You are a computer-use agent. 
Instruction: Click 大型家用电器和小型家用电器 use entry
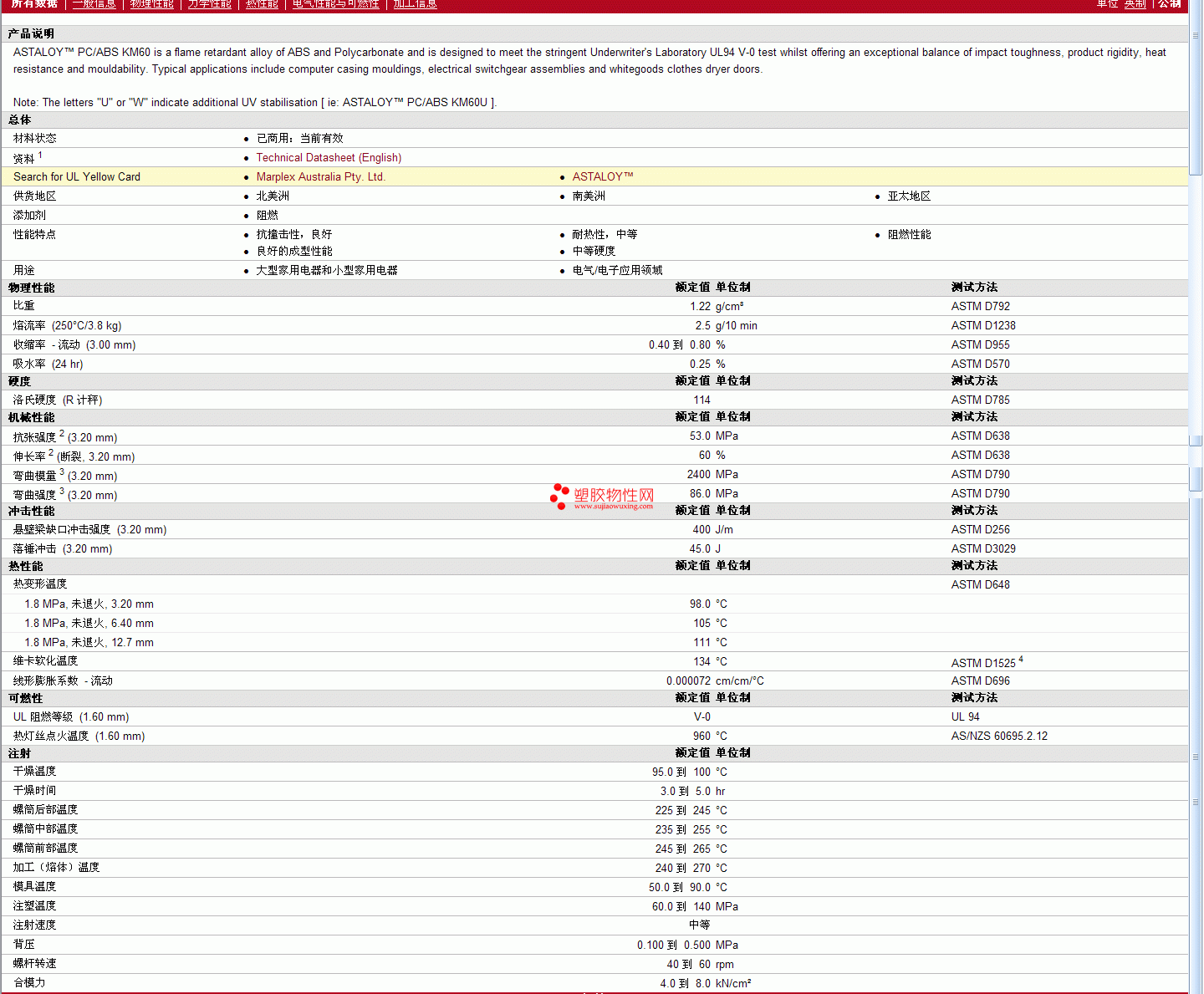click(327, 270)
